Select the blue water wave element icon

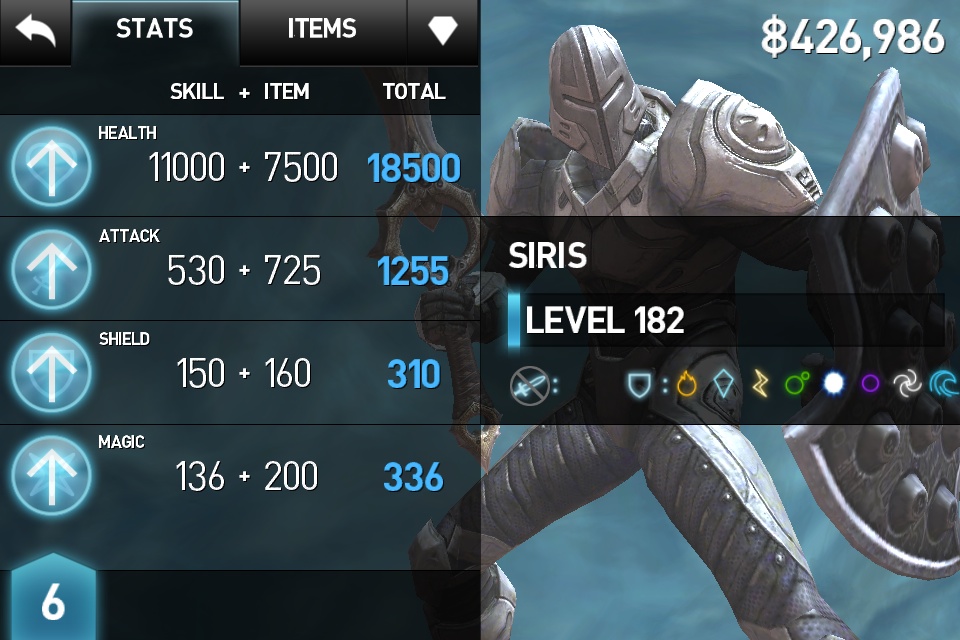(x=943, y=385)
